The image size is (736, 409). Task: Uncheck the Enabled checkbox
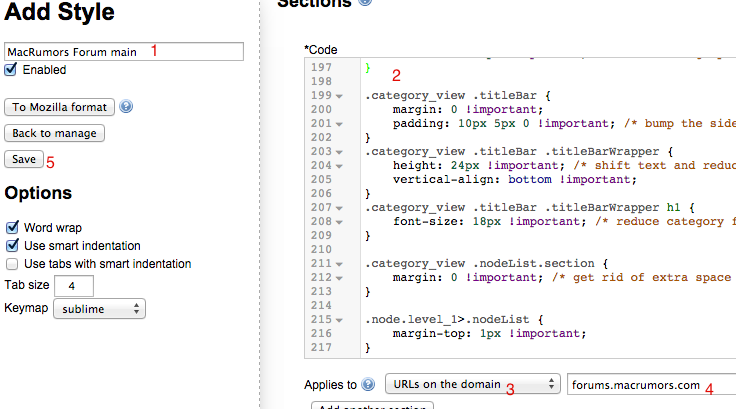(x=11, y=70)
